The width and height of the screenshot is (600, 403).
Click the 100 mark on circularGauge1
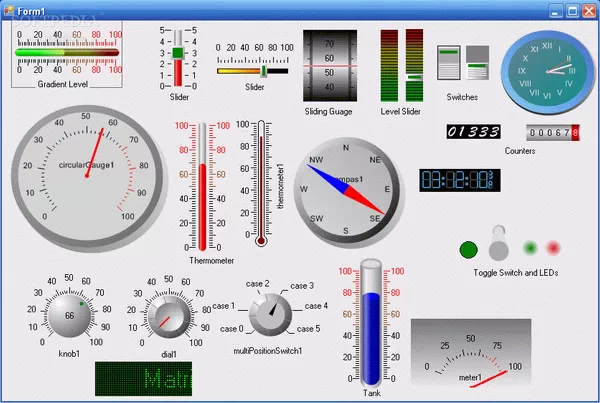(128, 216)
